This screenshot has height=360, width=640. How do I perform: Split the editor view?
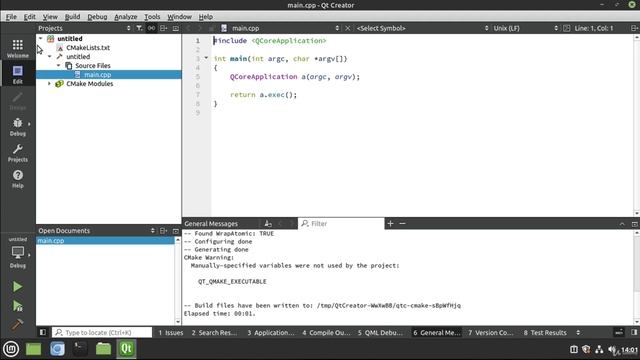coord(634,28)
